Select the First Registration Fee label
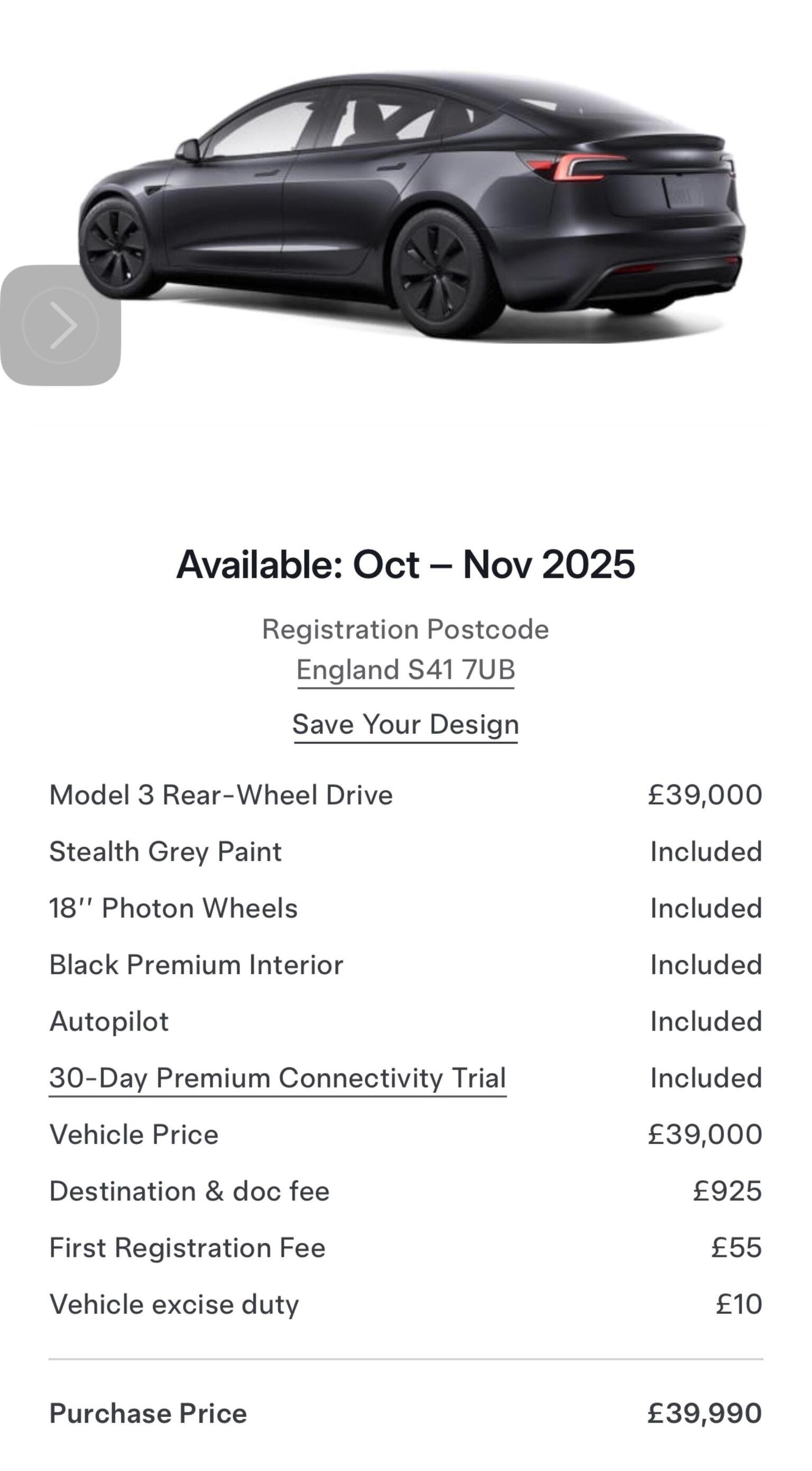 tap(187, 1248)
